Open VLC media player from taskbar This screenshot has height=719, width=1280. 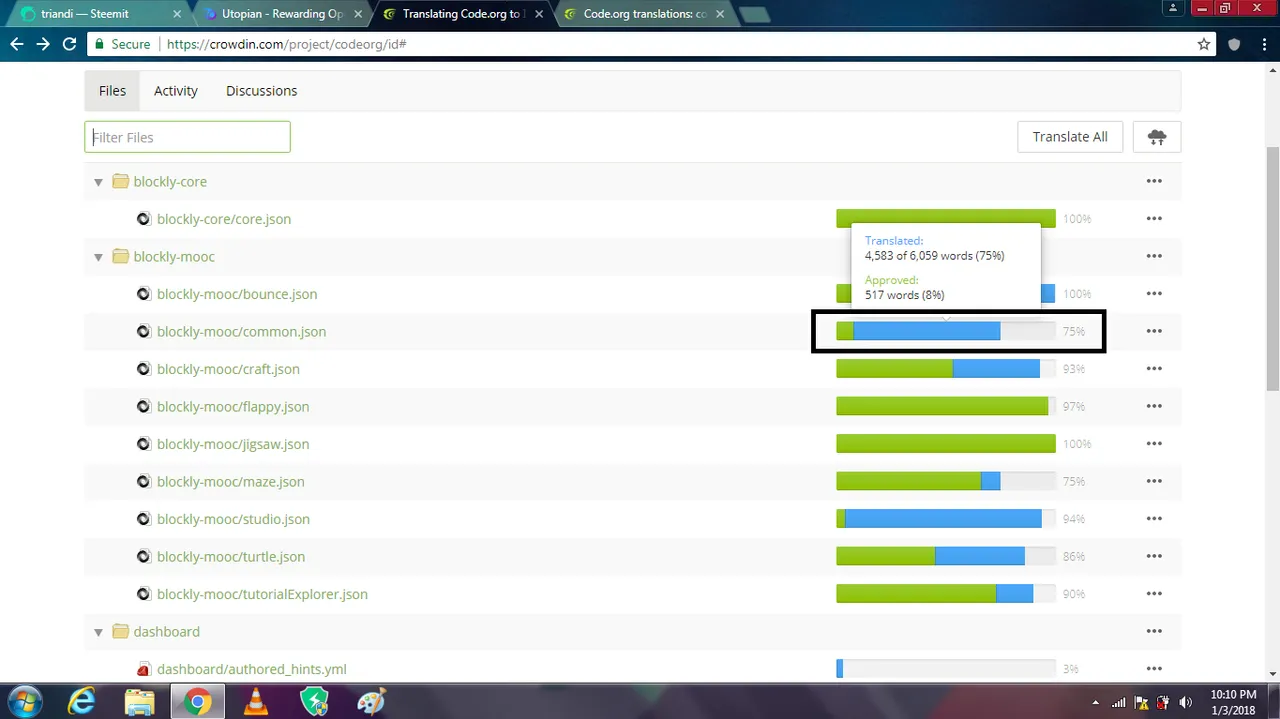coord(256,702)
